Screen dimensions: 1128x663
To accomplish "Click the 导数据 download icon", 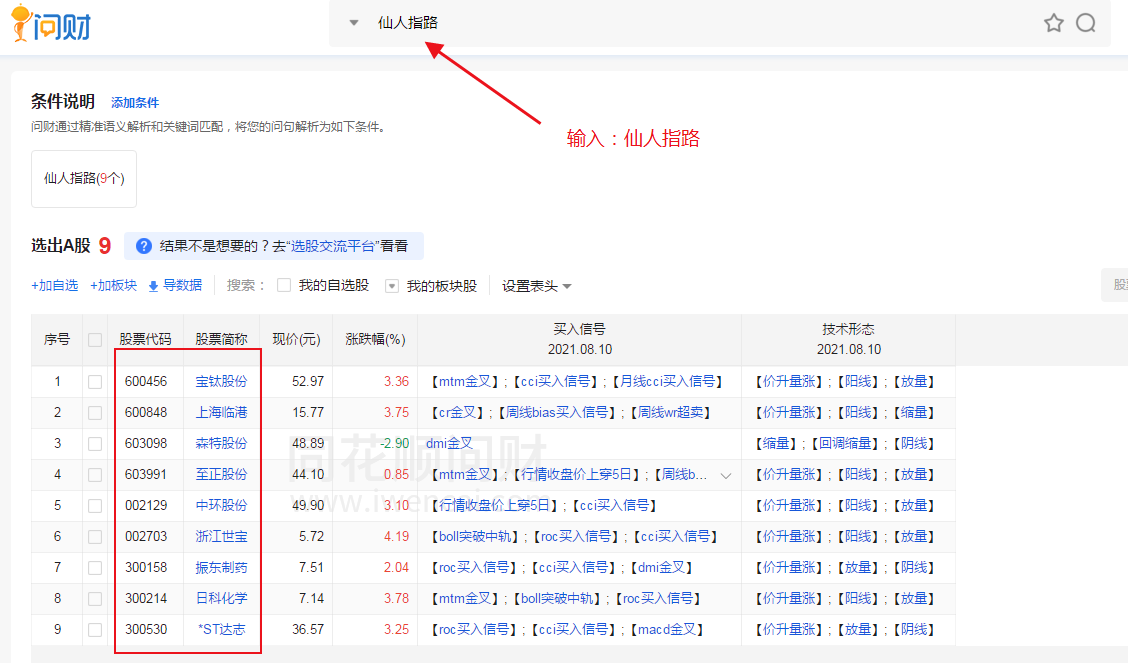I will (x=153, y=286).
